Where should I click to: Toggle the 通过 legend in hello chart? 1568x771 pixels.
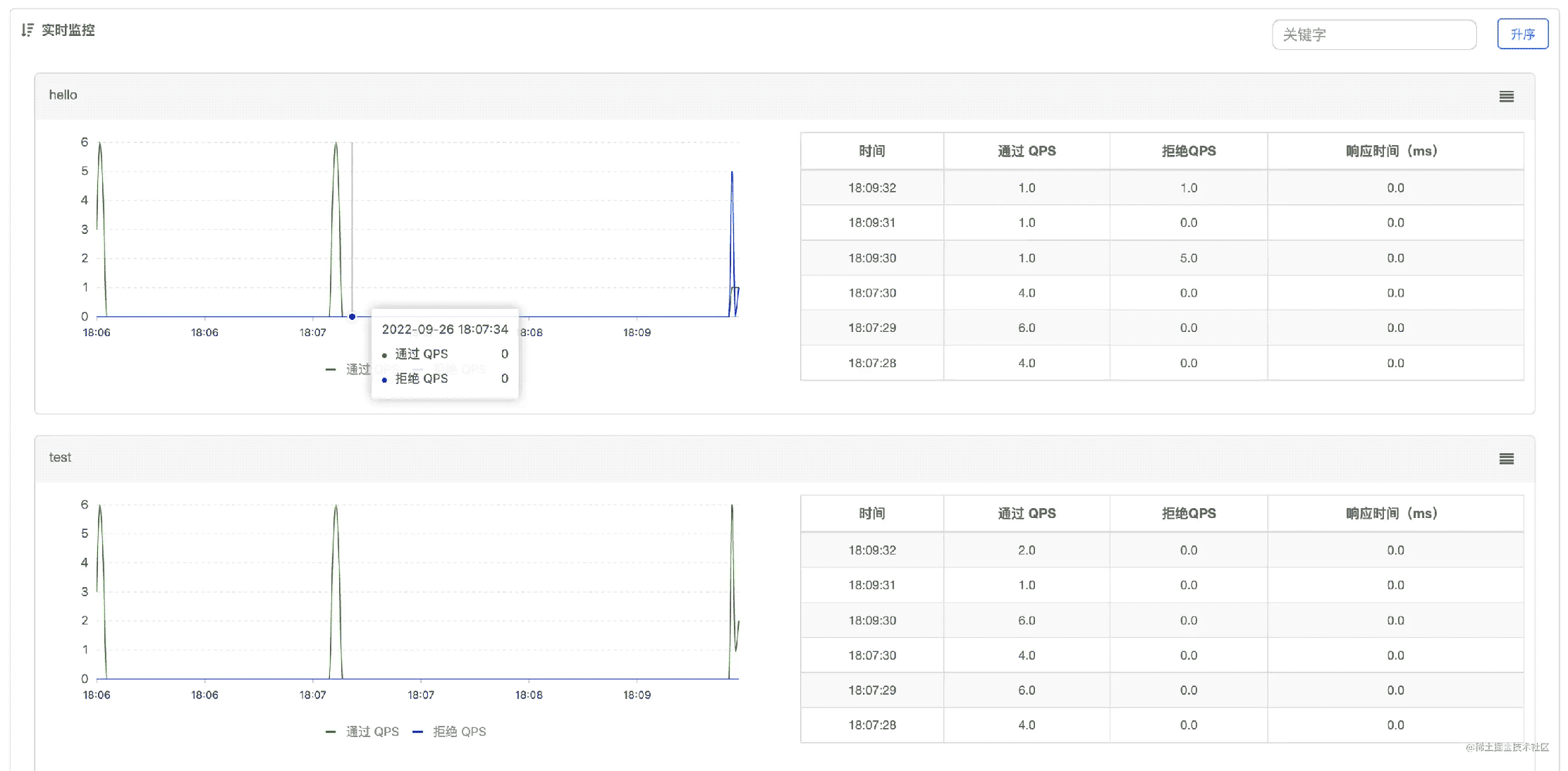[357, 369]
